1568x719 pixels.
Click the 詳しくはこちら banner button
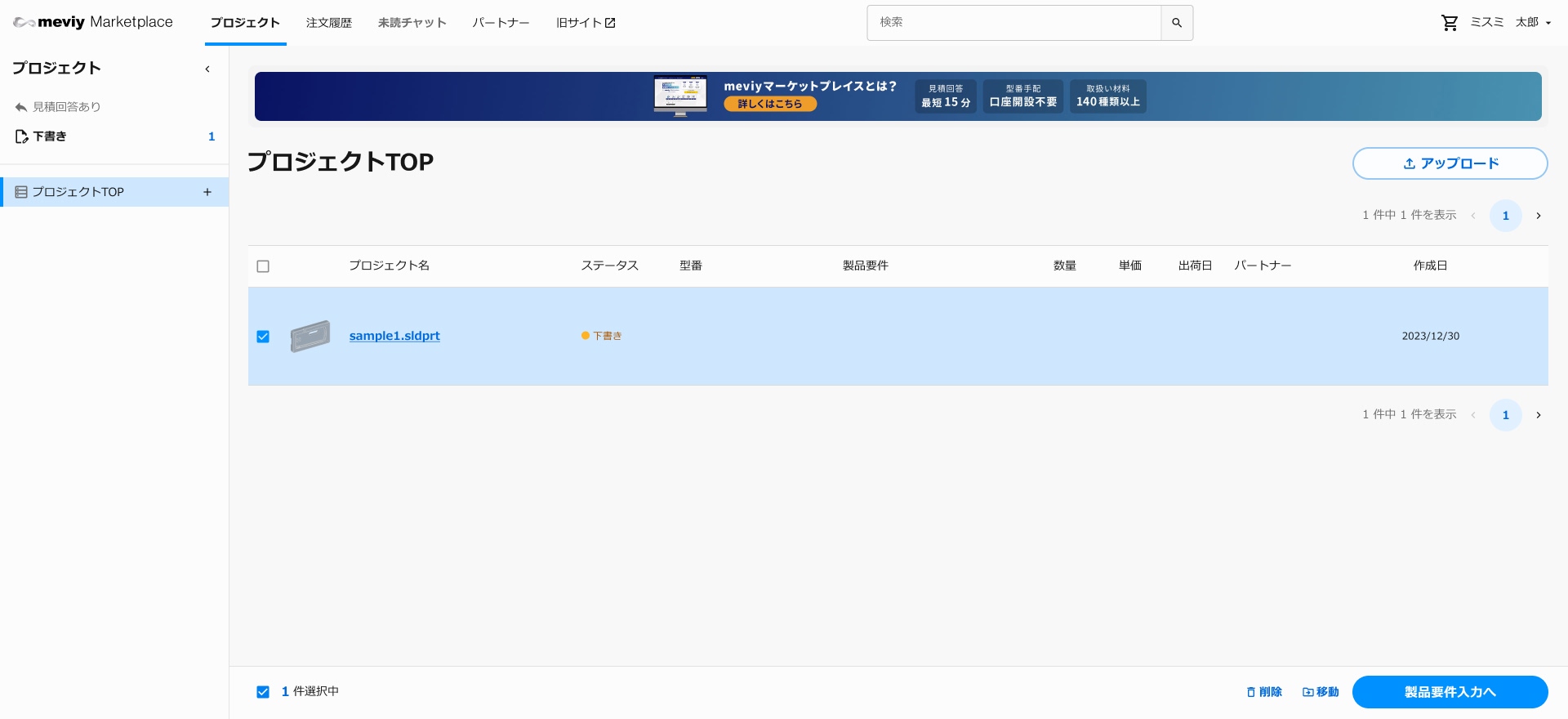[x=770, y=104]
